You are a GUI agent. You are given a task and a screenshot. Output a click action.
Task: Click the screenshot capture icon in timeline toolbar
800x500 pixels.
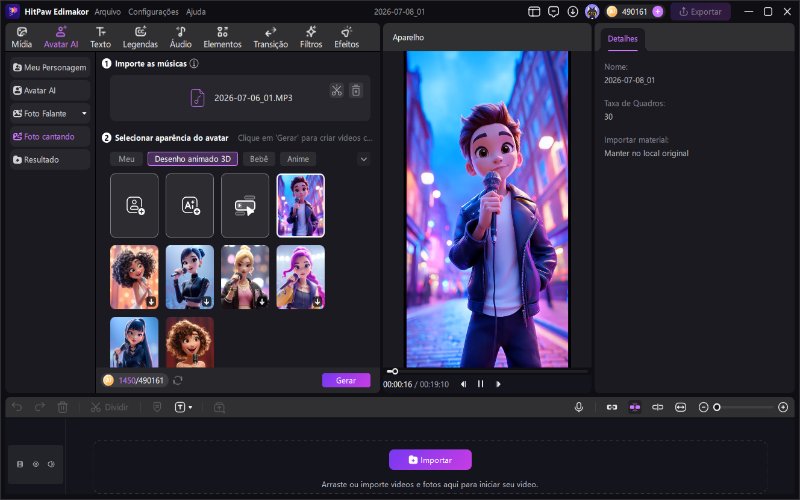[x=219, y=407]
